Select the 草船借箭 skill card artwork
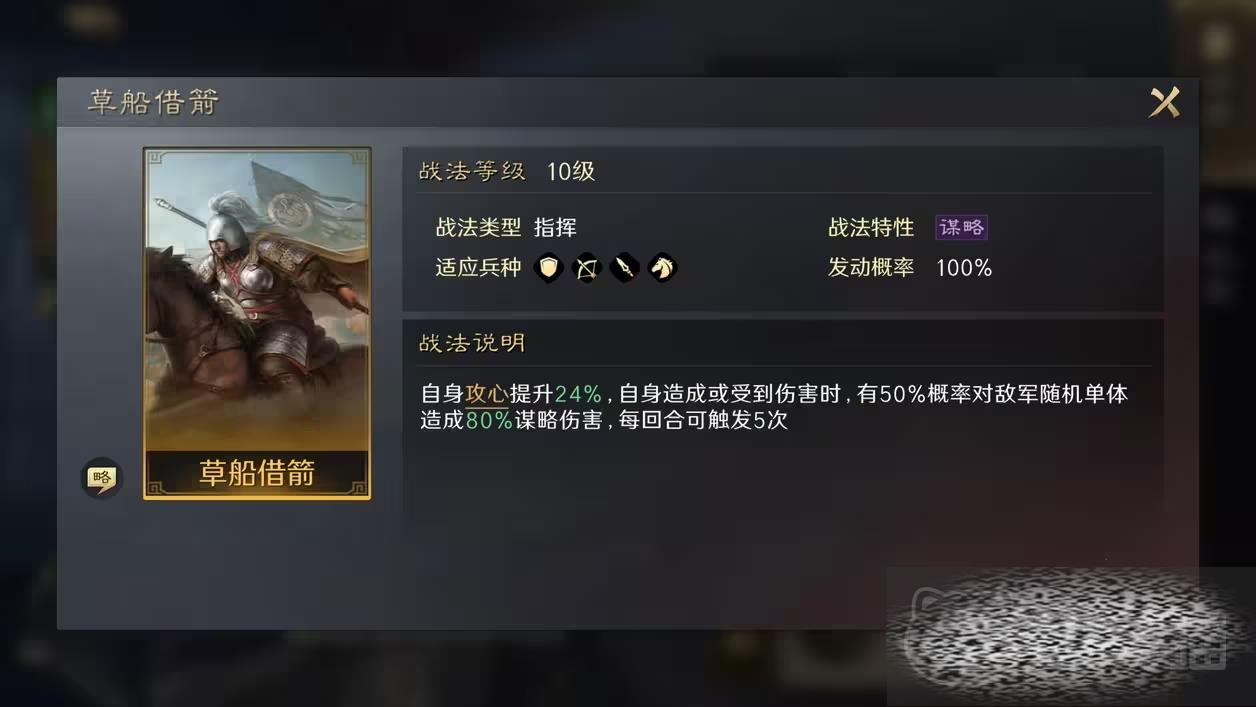This screenshot has height=707, width=1256. point(257,300)
